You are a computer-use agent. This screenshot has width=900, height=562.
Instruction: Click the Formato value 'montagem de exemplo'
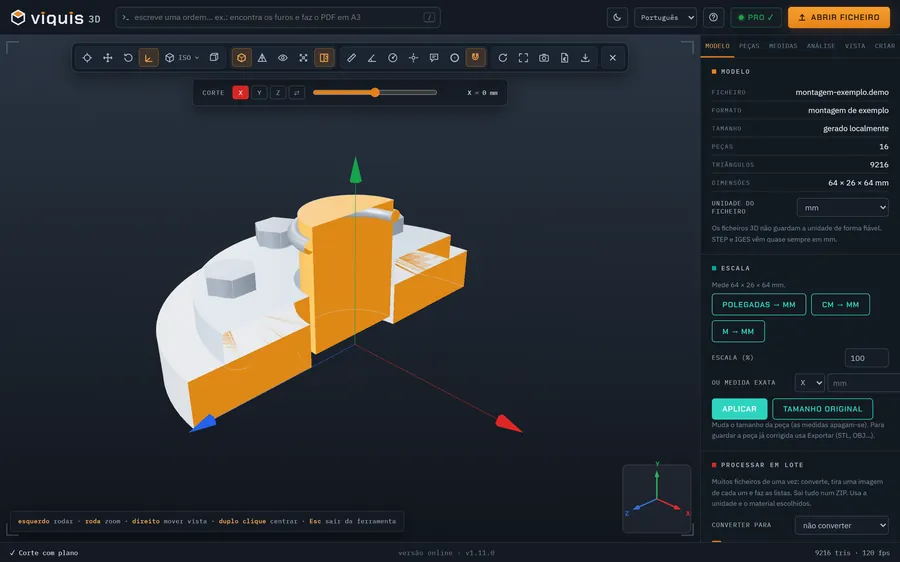(848, 110)
